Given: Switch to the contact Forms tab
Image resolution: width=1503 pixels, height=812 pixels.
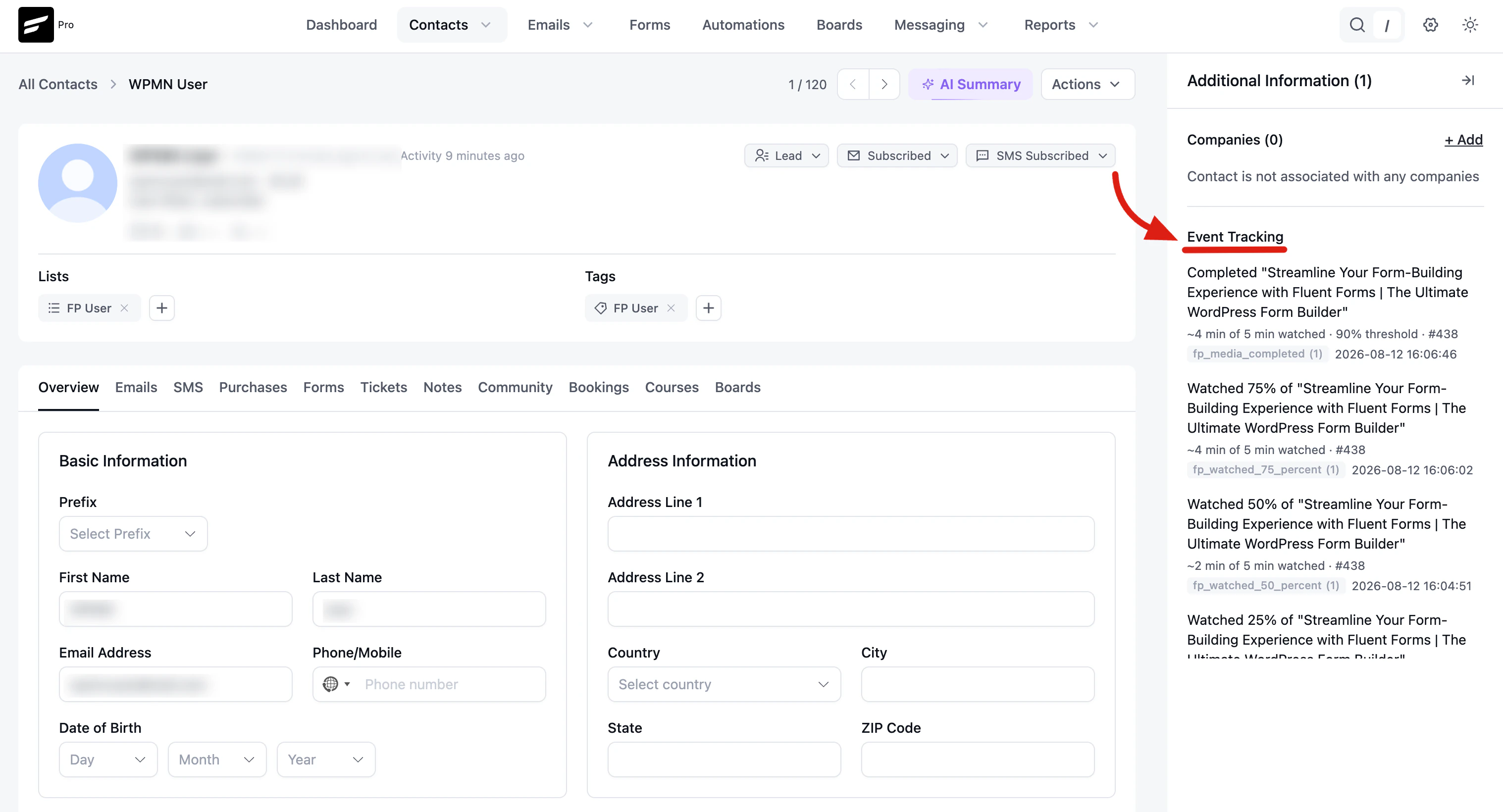Looking at the screenshot, I should point(323,387).
